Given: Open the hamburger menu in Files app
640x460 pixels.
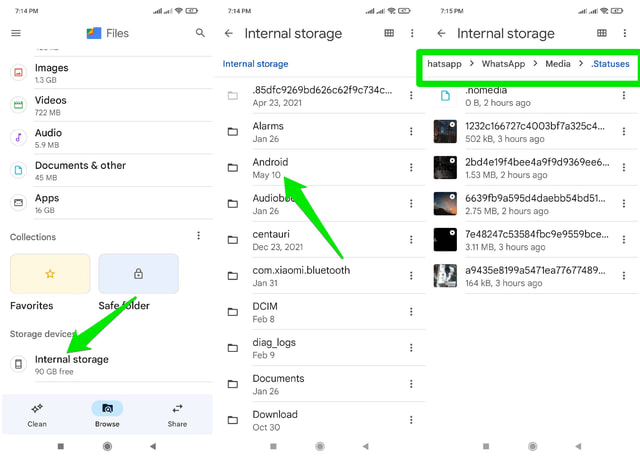Looking at the screenshot, I should 16,33.
